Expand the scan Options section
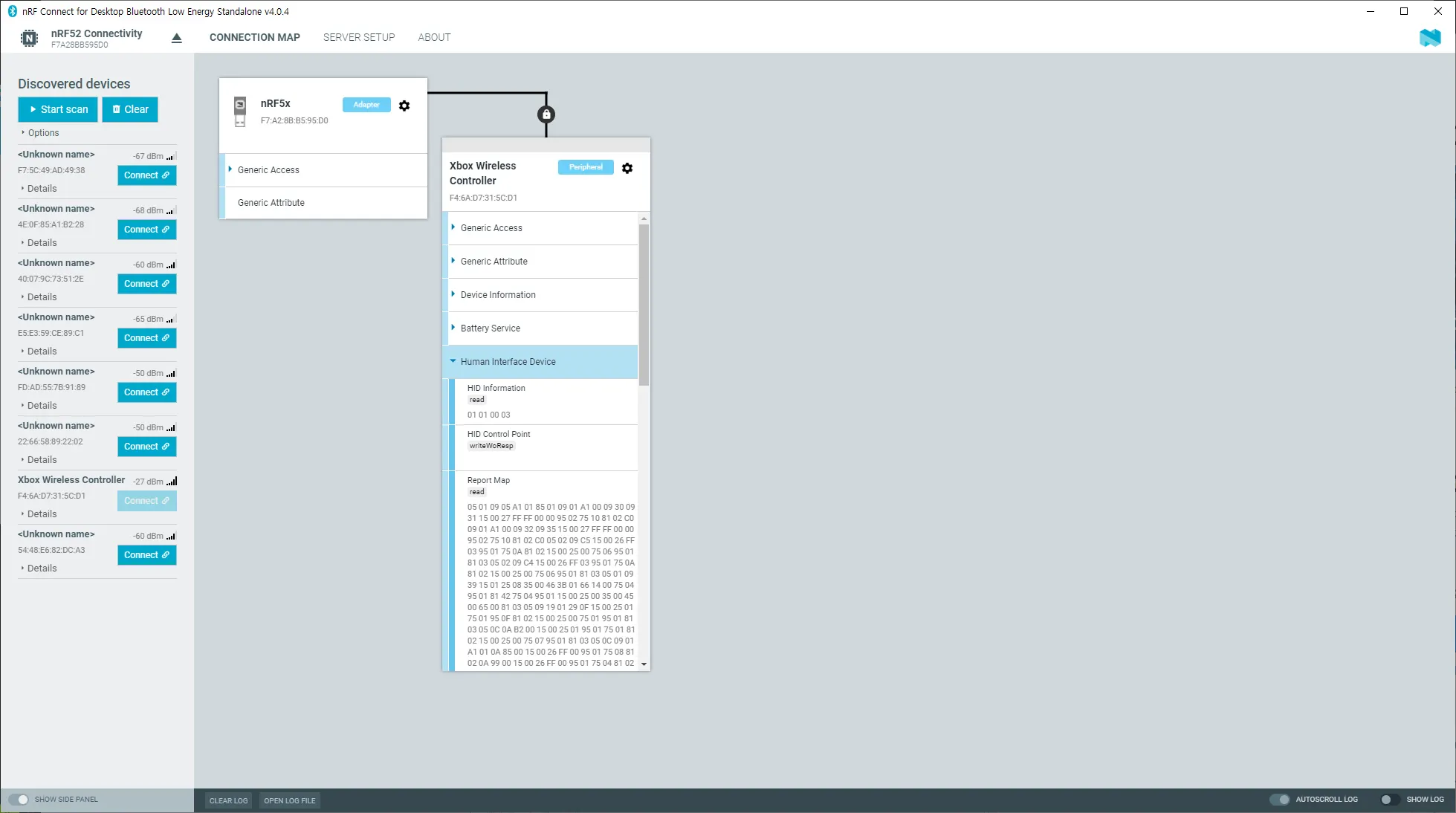The width and height of the screenshot is (1456, 813). tap(43, 133)
